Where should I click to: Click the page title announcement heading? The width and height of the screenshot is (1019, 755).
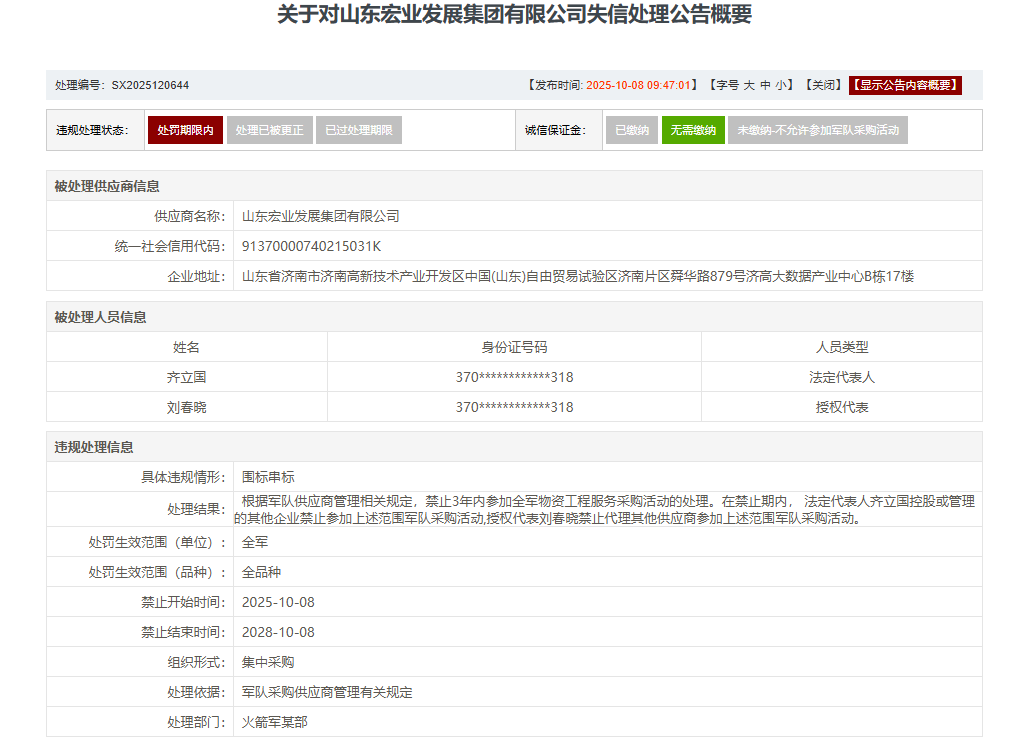coord(514,15)
